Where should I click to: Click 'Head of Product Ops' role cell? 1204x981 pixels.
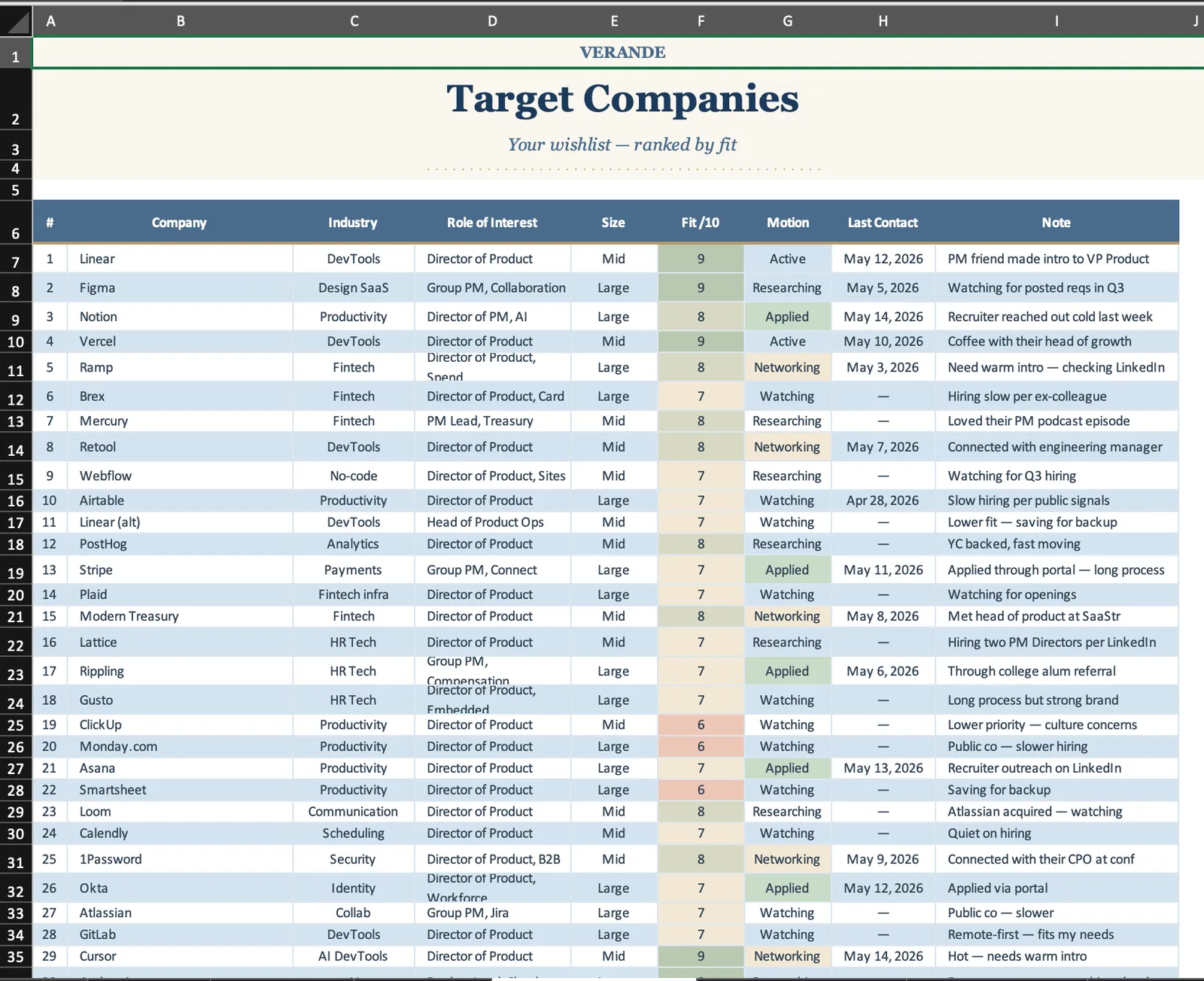[x=492, y=522]
